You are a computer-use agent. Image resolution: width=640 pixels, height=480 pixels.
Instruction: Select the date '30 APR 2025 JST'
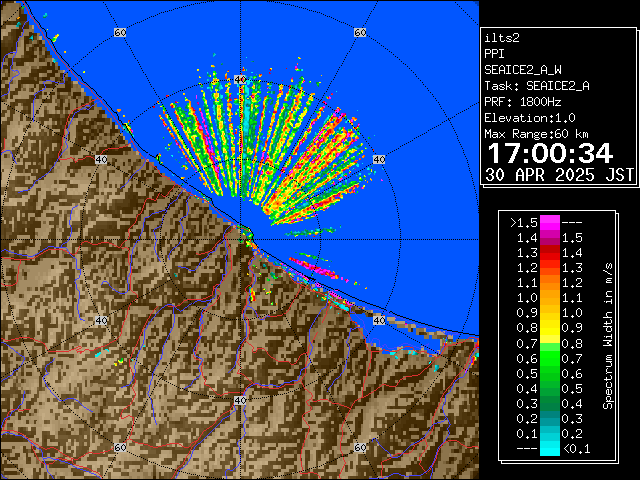tap(559, 175)
